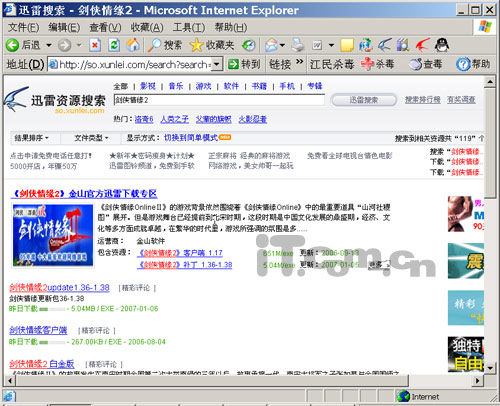
Task: Expand the Mail icon dropdown arrow
Action: click(283, 45)
